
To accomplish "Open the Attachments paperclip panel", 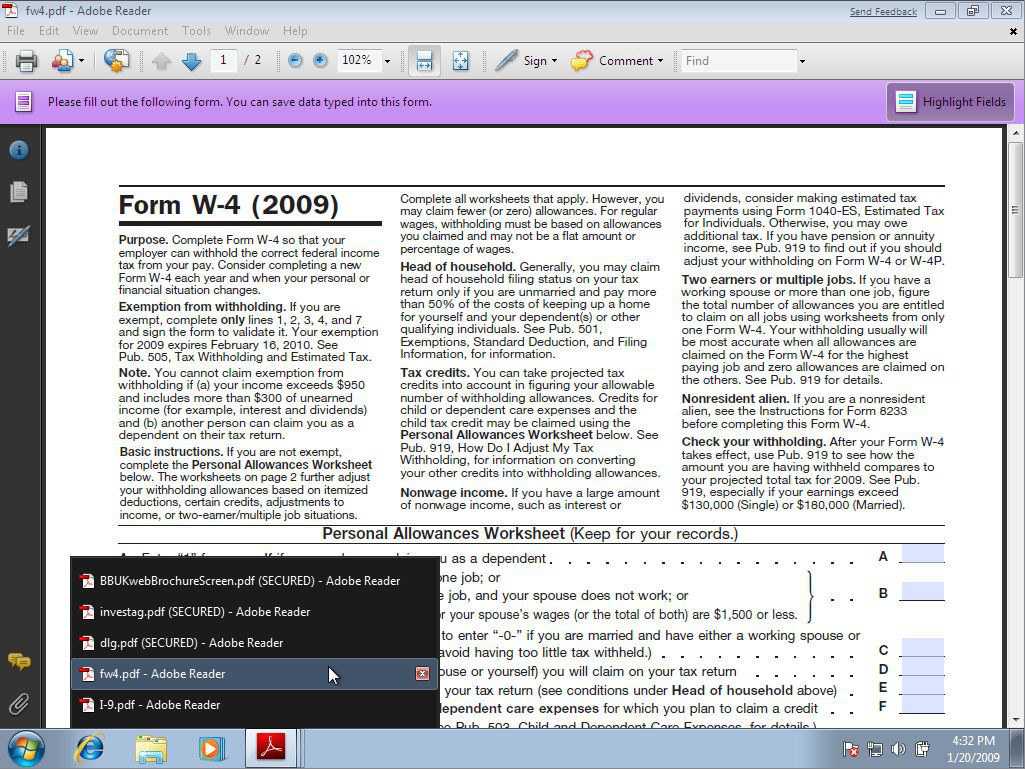I will [x=18, y=705].
